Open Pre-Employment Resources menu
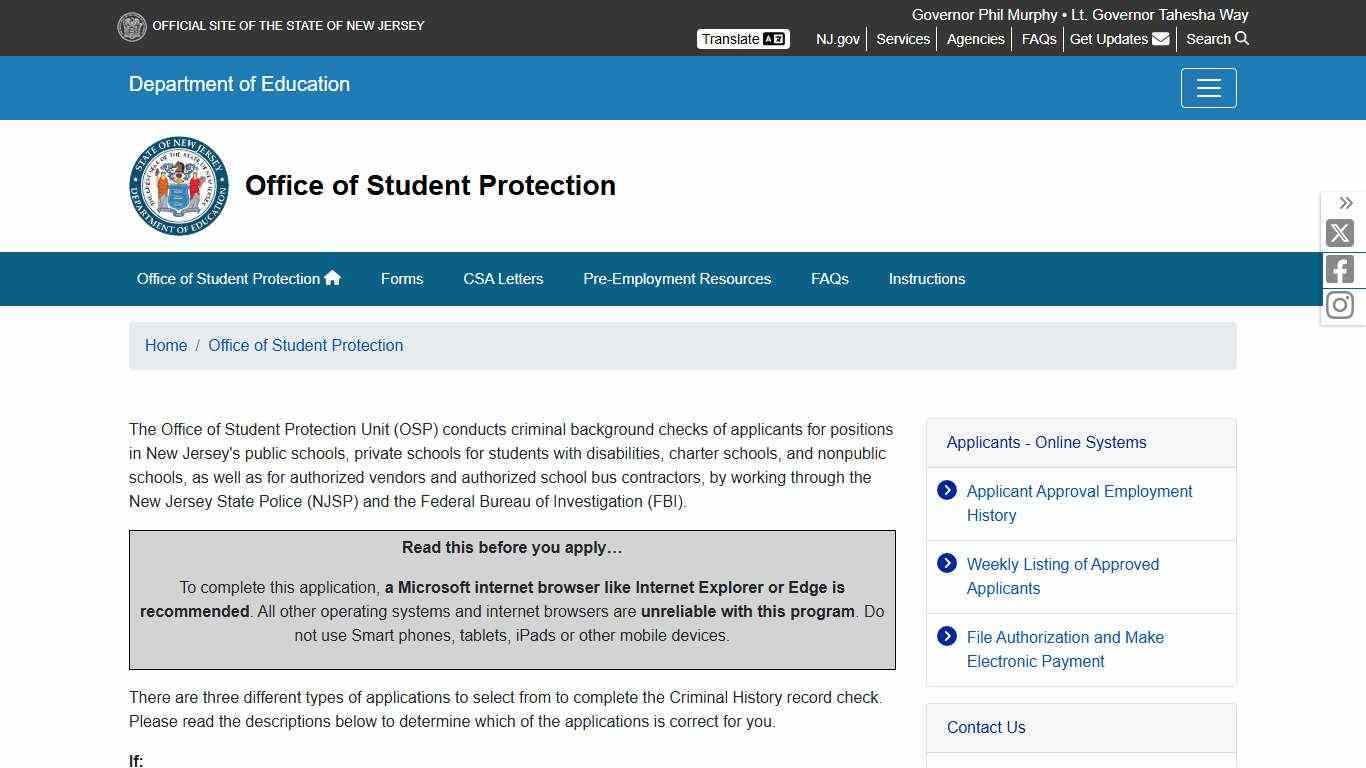Screen dimensions: 1366x768 [x=677, y=279]
